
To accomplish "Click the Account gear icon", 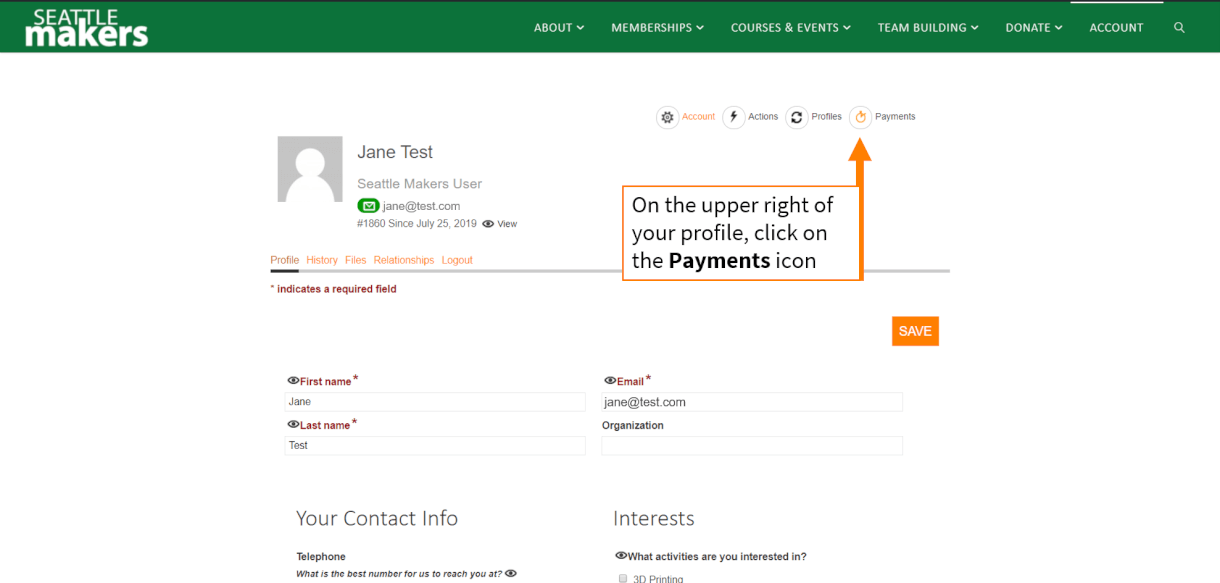I will tap(667, 117).
